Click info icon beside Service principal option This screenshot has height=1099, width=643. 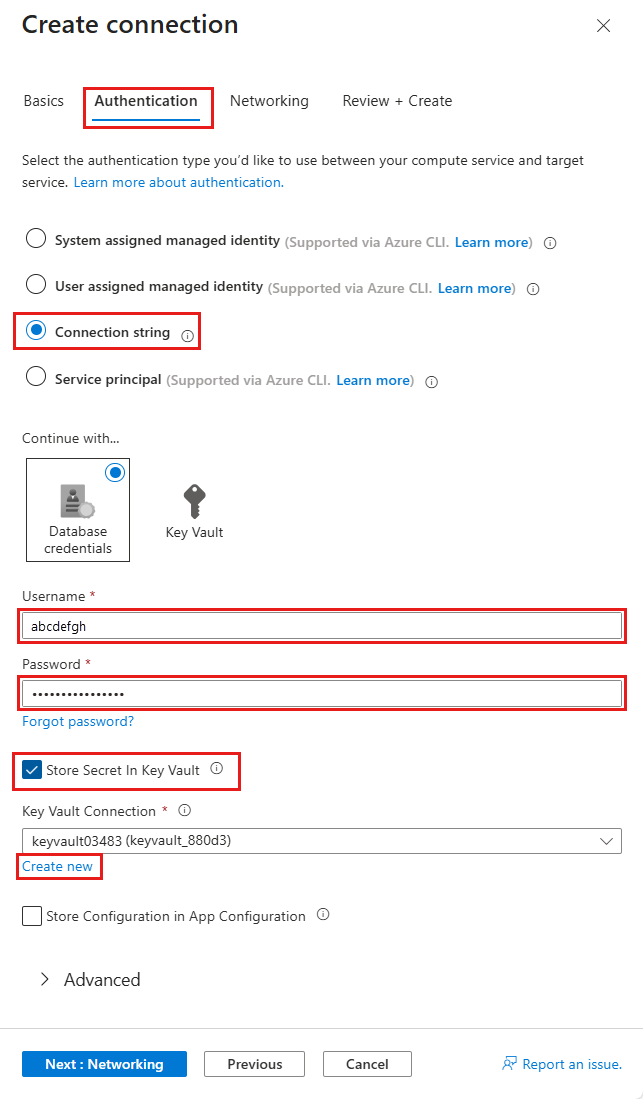click(431, 381)
